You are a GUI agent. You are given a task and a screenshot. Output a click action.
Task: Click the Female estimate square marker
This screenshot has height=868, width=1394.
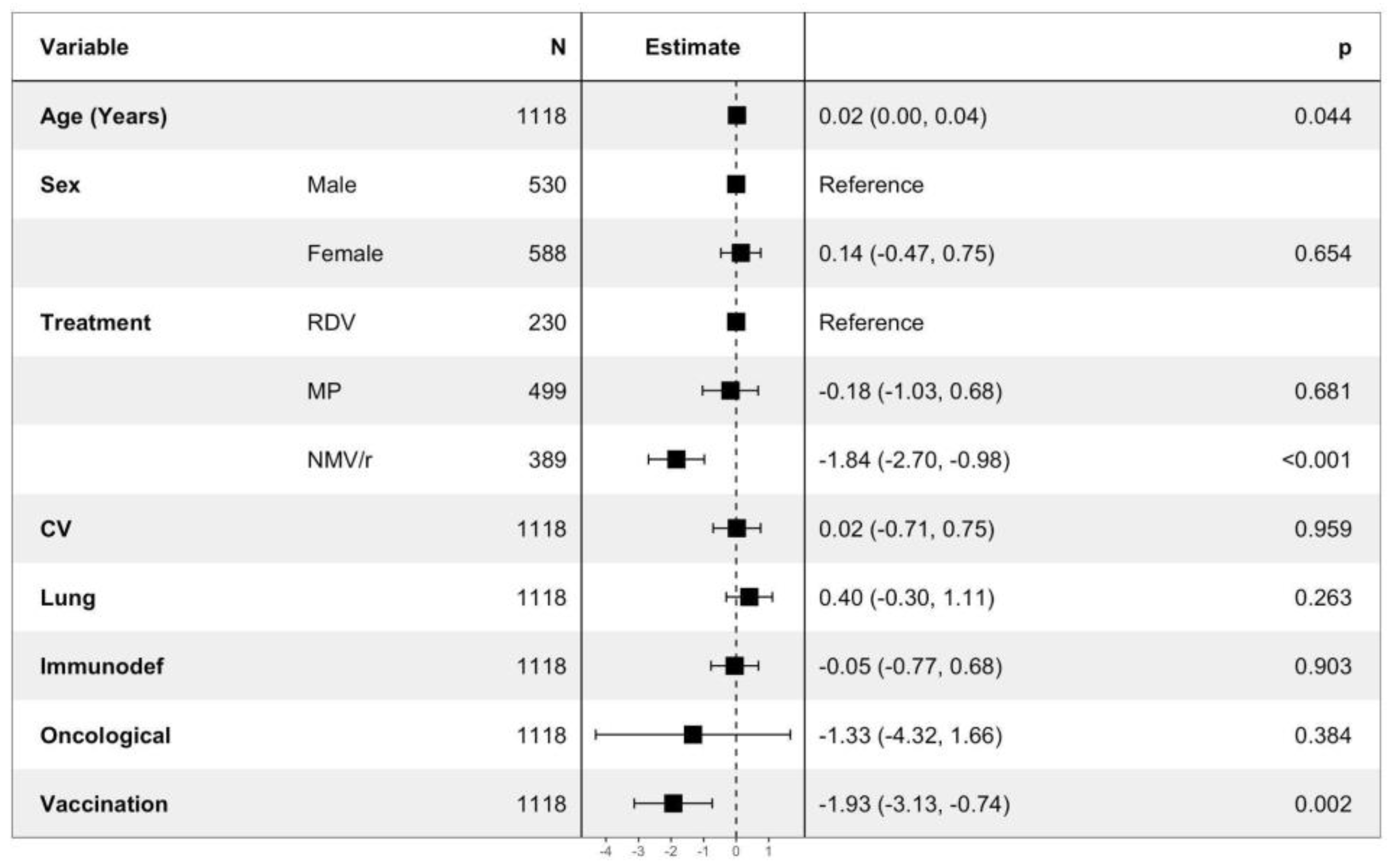tap(740, 253)
